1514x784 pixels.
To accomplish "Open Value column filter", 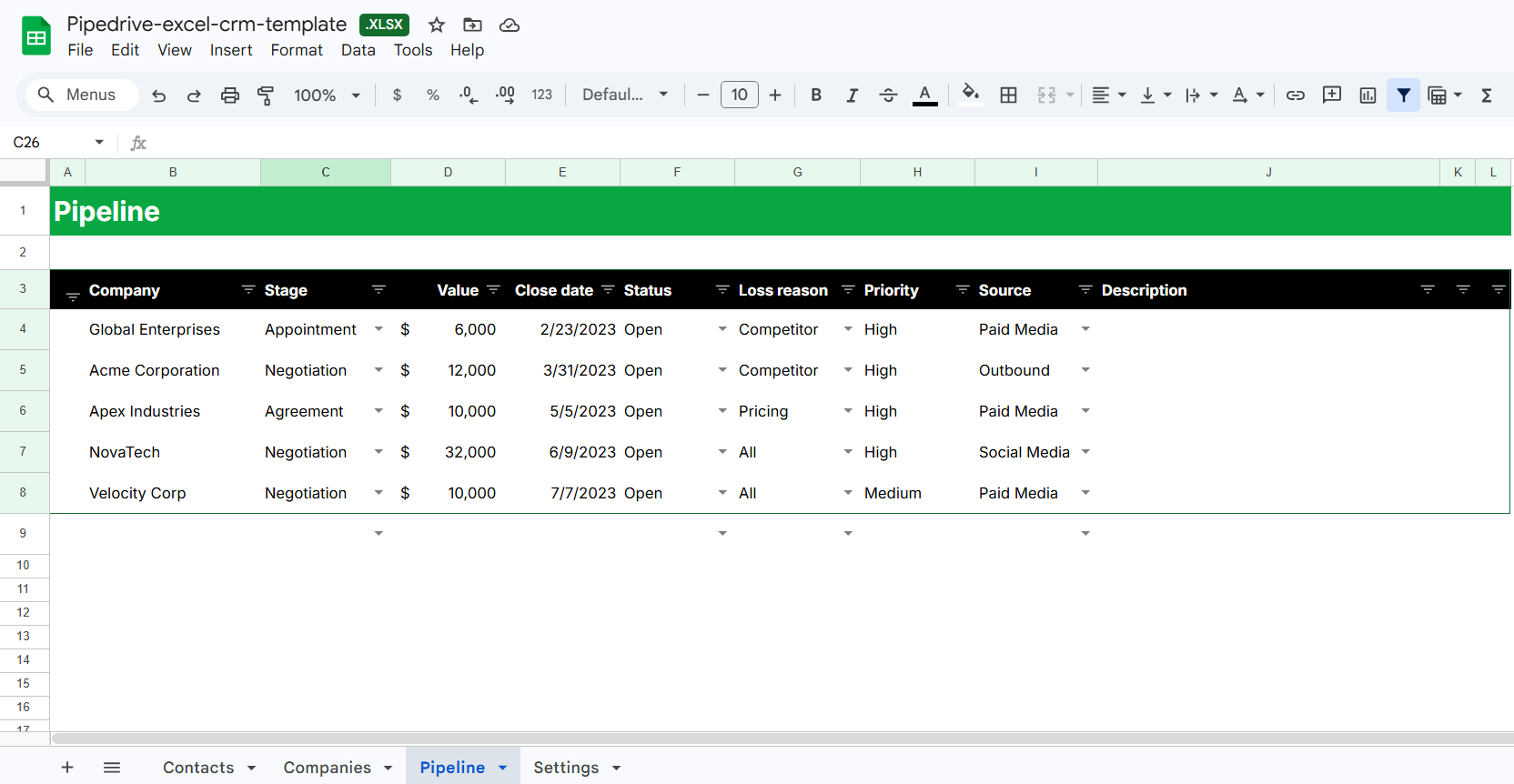I will click(493, 289).
